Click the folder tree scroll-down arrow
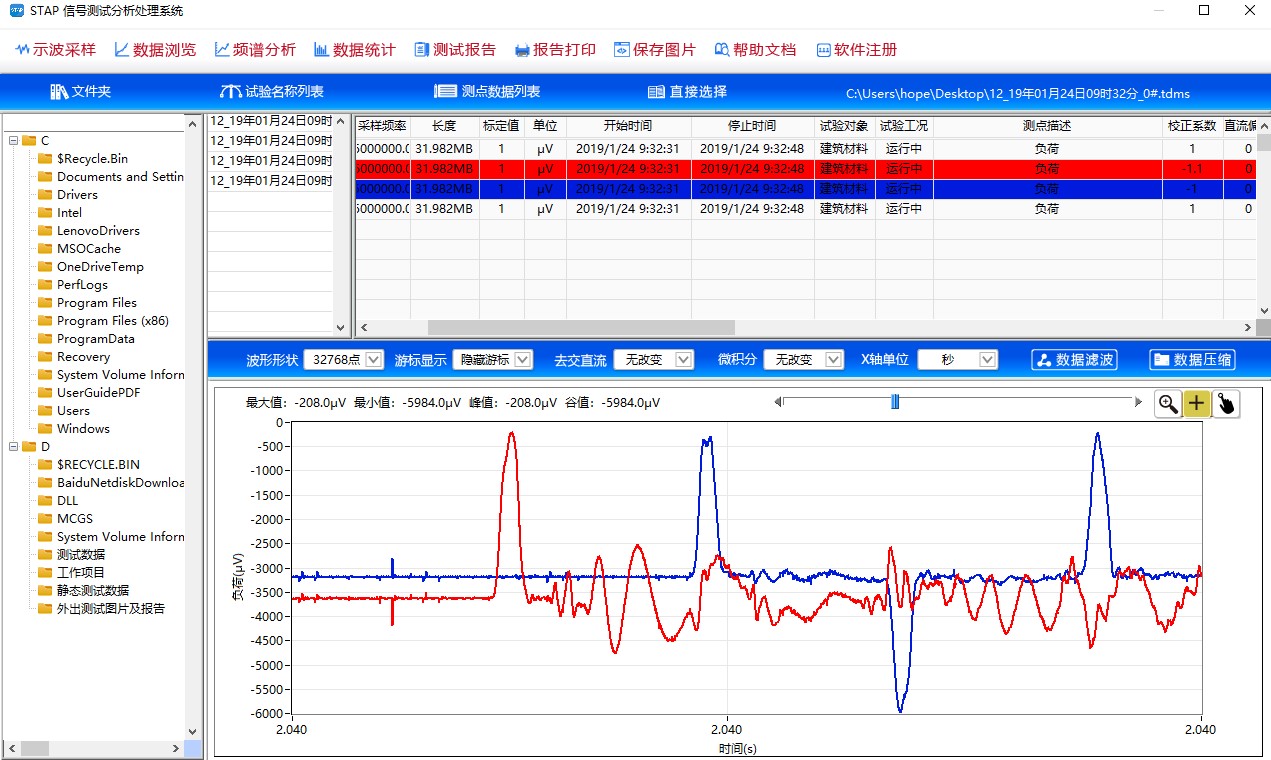Screen dimensions: 1271x760 pyautogui.click(x=194, y=731)
